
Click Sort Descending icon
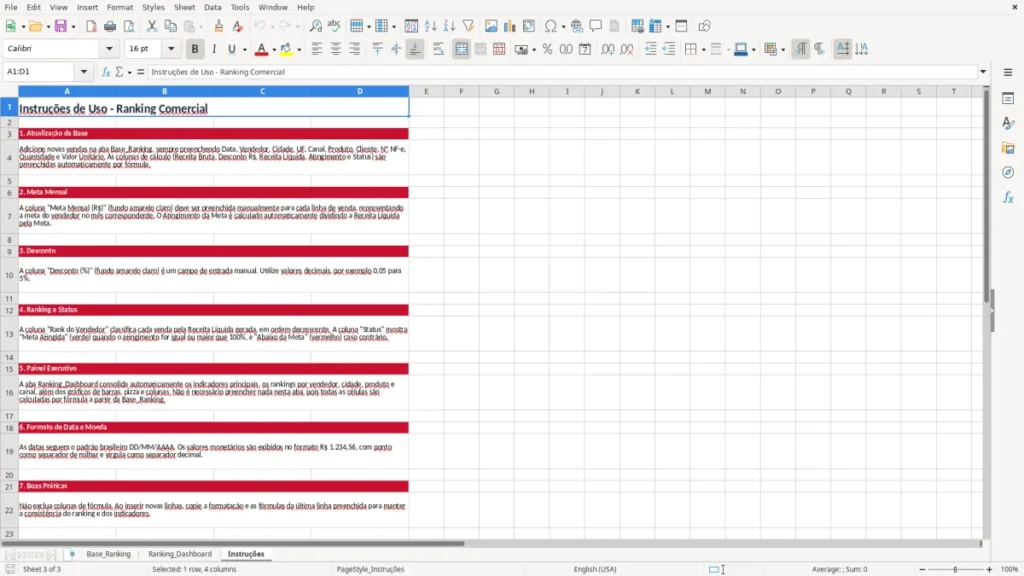click(449, 26)
